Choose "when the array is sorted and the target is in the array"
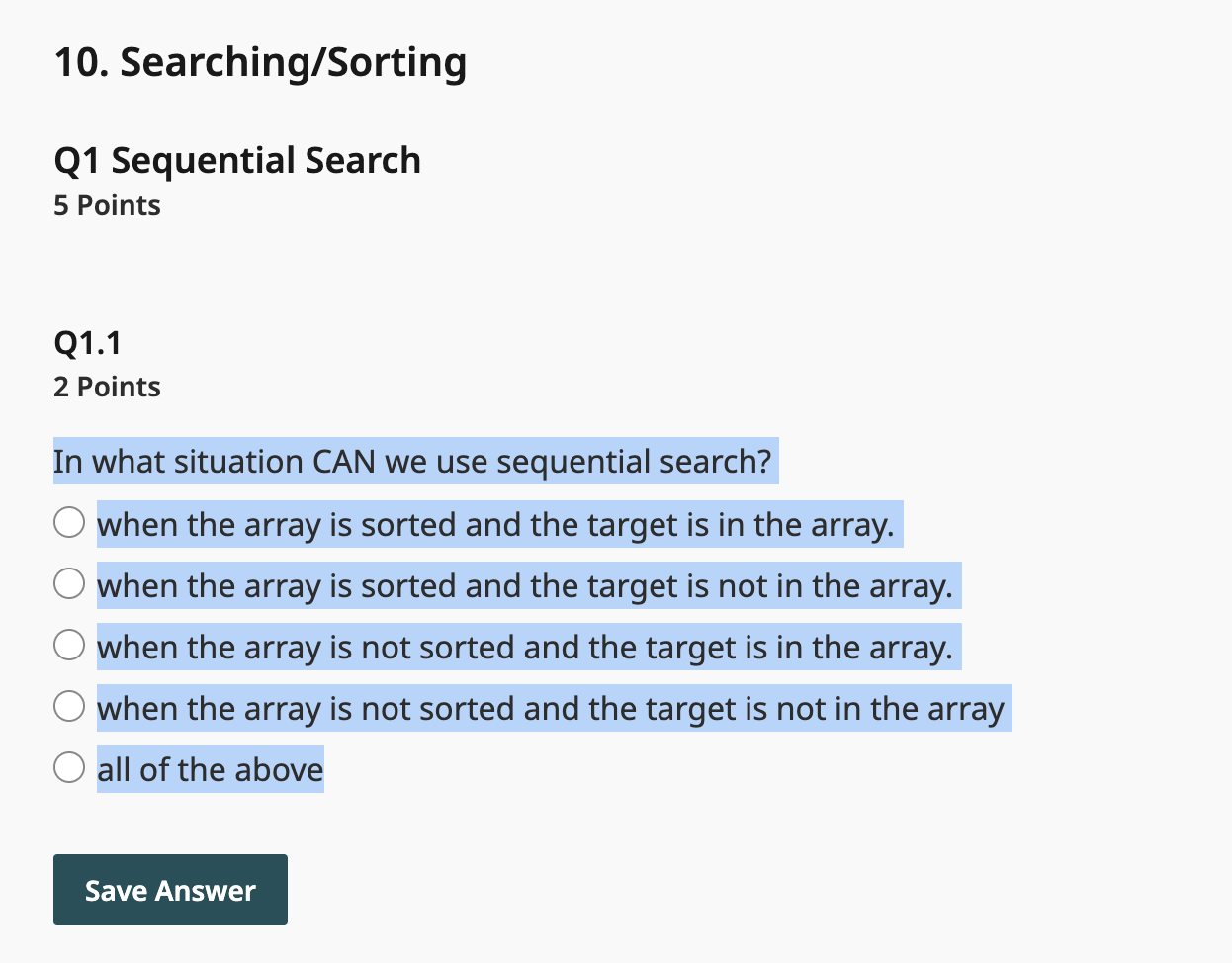The image size is (1232, 963). (x=68, y=522)
